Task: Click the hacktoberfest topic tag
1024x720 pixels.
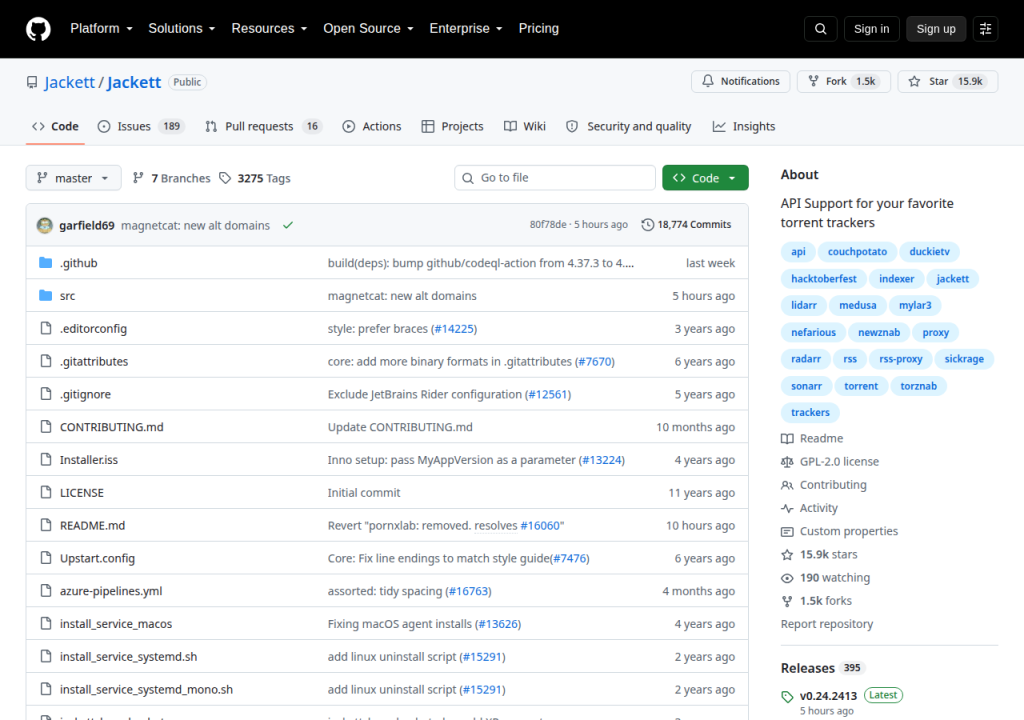Action: pos(824,279)
